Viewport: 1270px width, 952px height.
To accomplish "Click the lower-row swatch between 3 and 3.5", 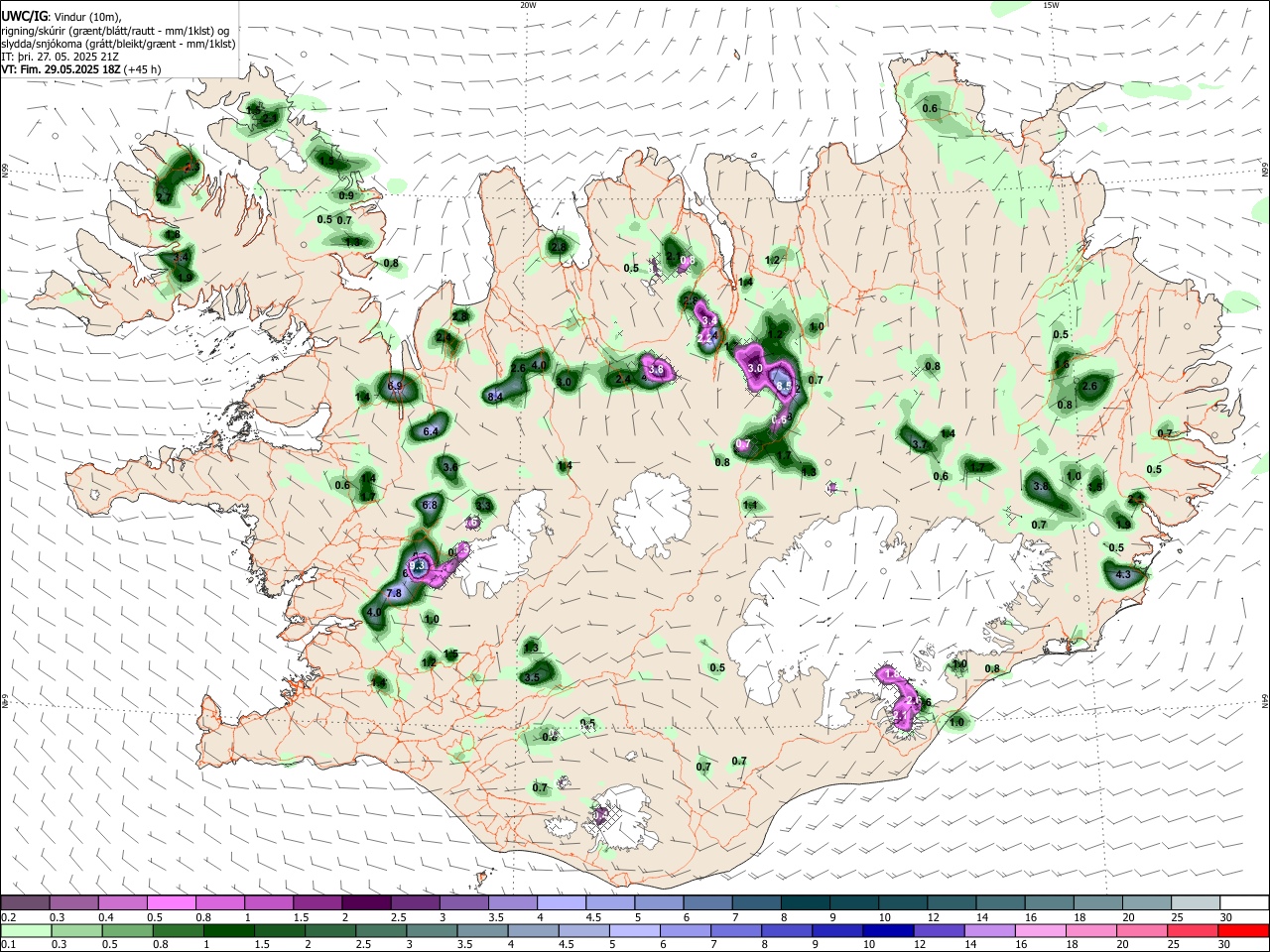I will 434,930.
